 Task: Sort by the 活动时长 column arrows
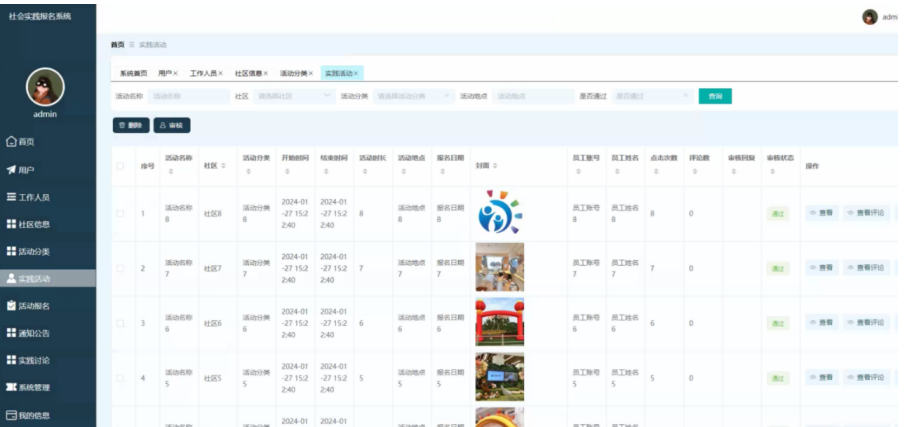tap(365, 172)
